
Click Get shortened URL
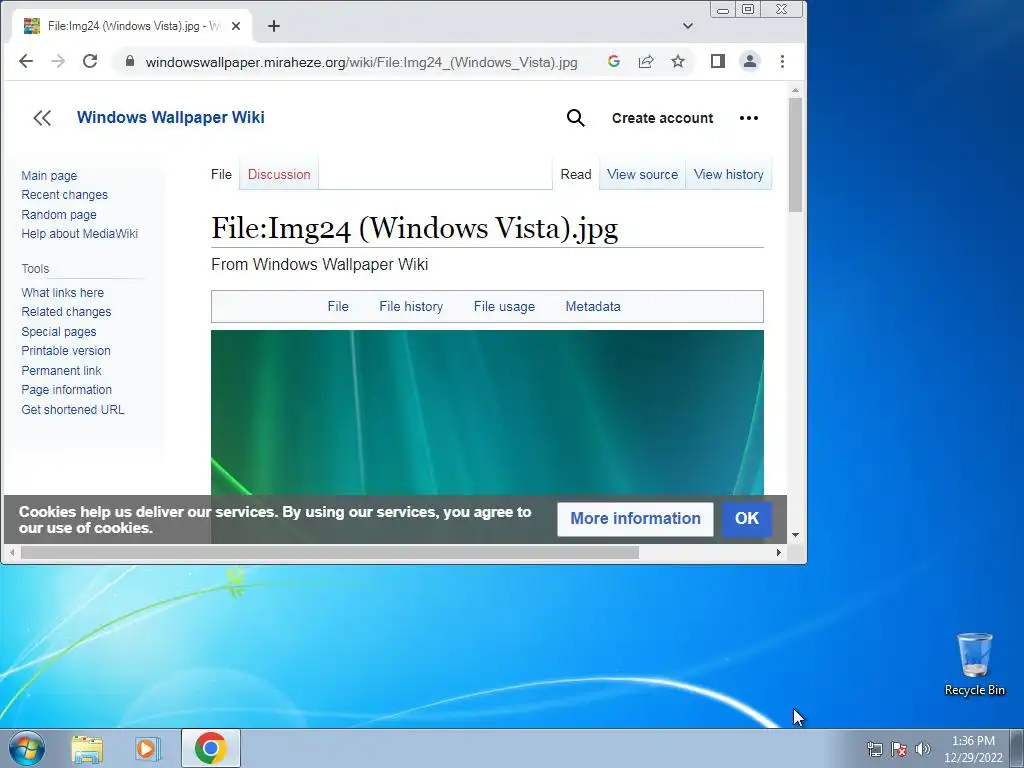coord(72,409)
